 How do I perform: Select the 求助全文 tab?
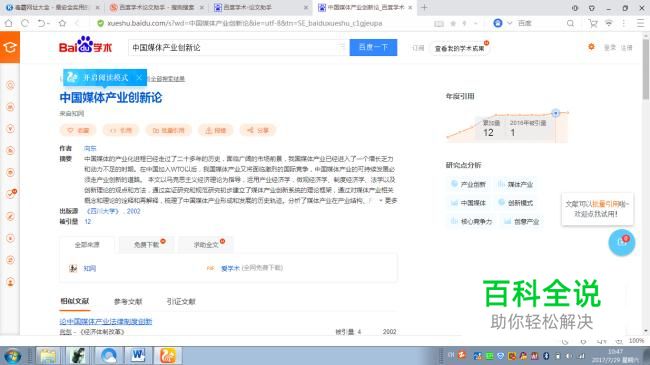pyautogui.click(x=206, y=245)
